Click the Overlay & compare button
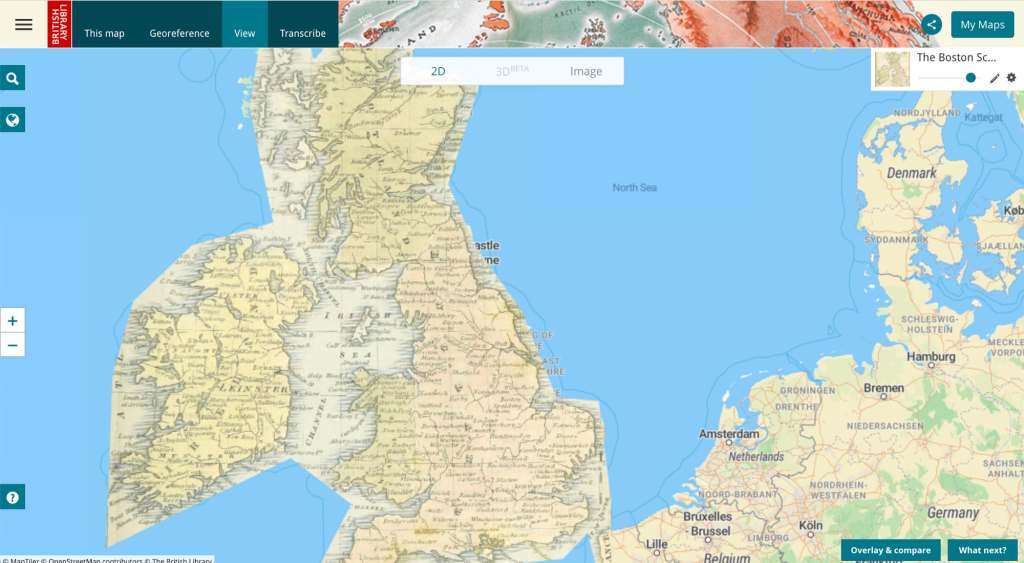The height and width of the screenshot is (563, 1024). [x=890, y=550]
